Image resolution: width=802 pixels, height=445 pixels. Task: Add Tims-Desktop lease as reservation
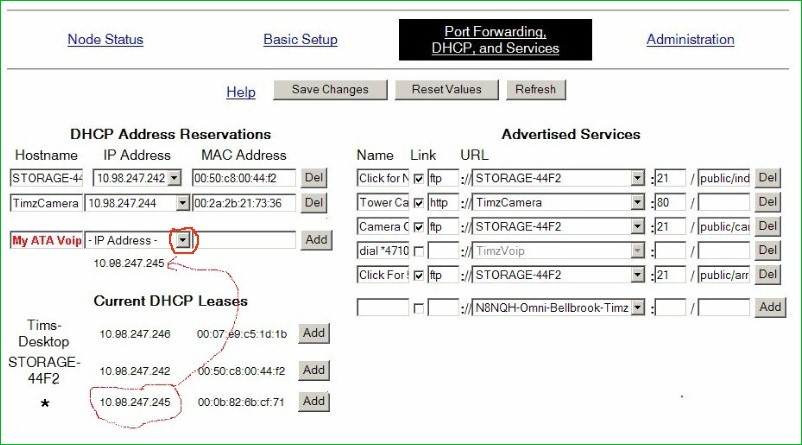coord(315,333)
